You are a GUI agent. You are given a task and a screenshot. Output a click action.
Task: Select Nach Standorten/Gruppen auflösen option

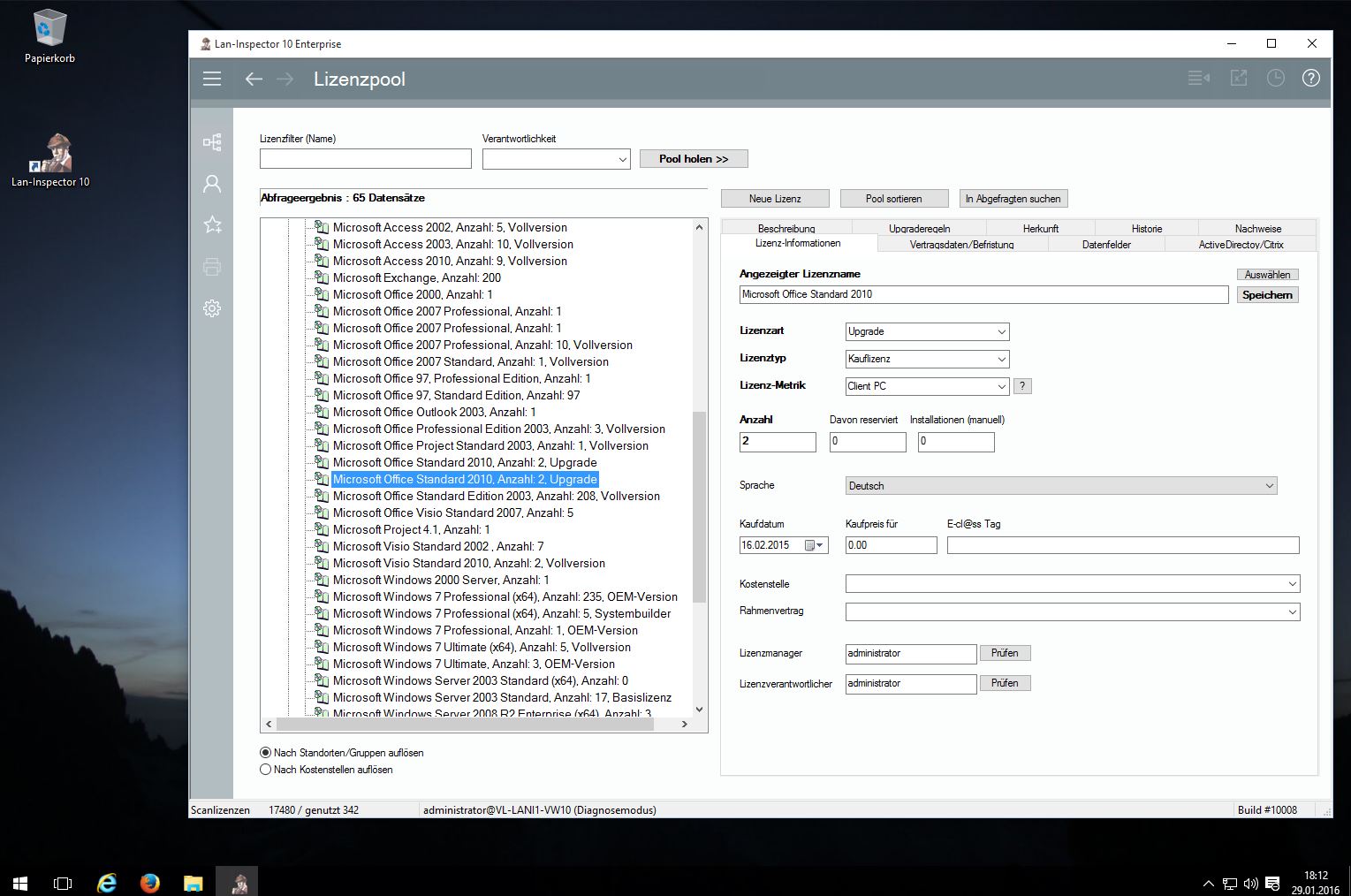[266, 753]
